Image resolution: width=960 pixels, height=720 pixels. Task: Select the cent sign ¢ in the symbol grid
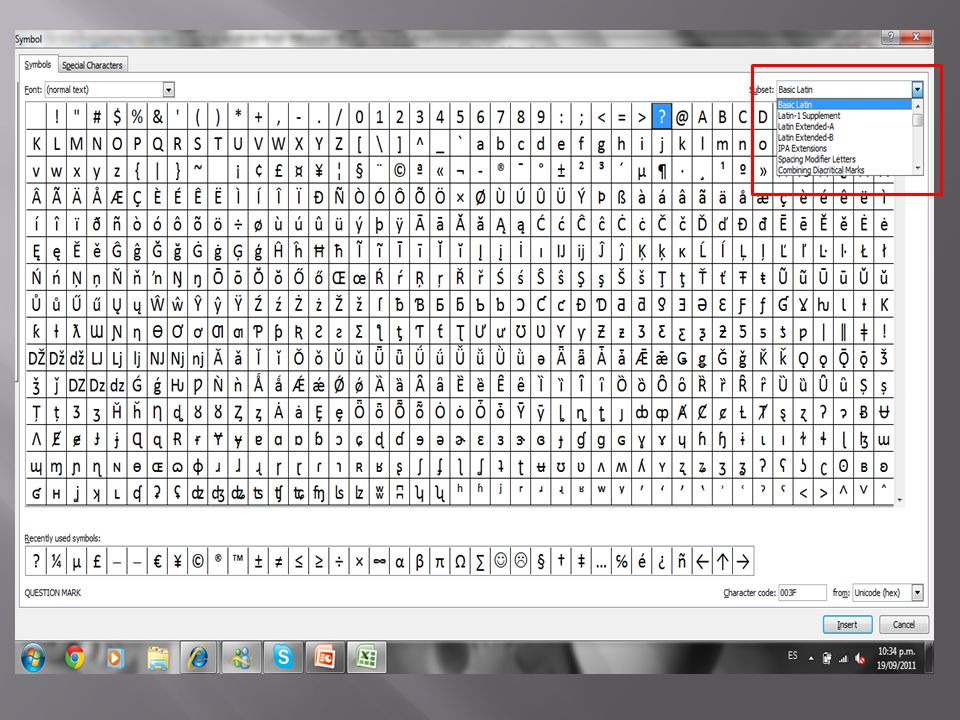[258, 171]
